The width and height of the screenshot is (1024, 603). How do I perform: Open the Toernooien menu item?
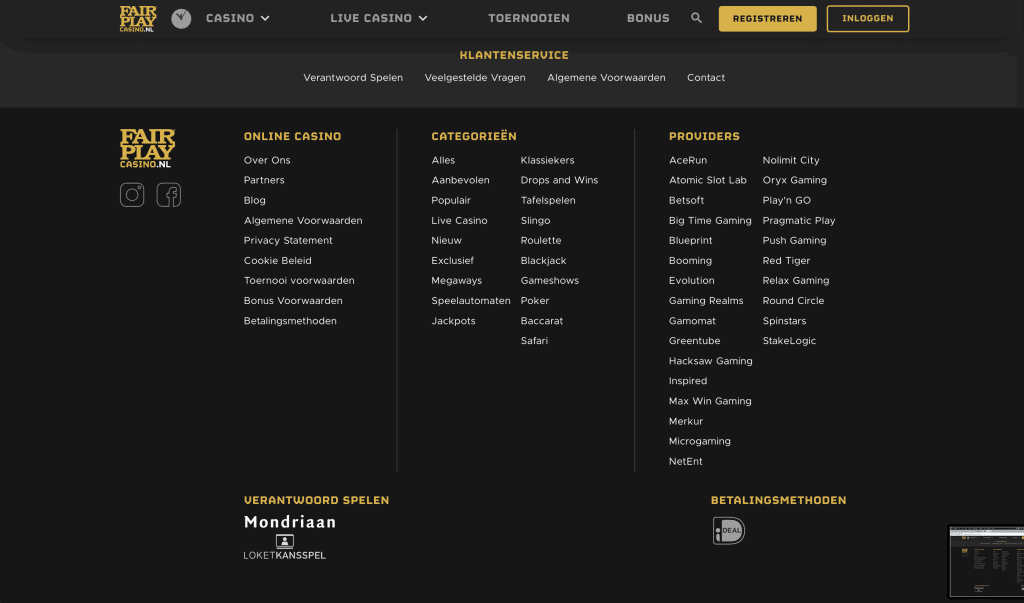529,18
